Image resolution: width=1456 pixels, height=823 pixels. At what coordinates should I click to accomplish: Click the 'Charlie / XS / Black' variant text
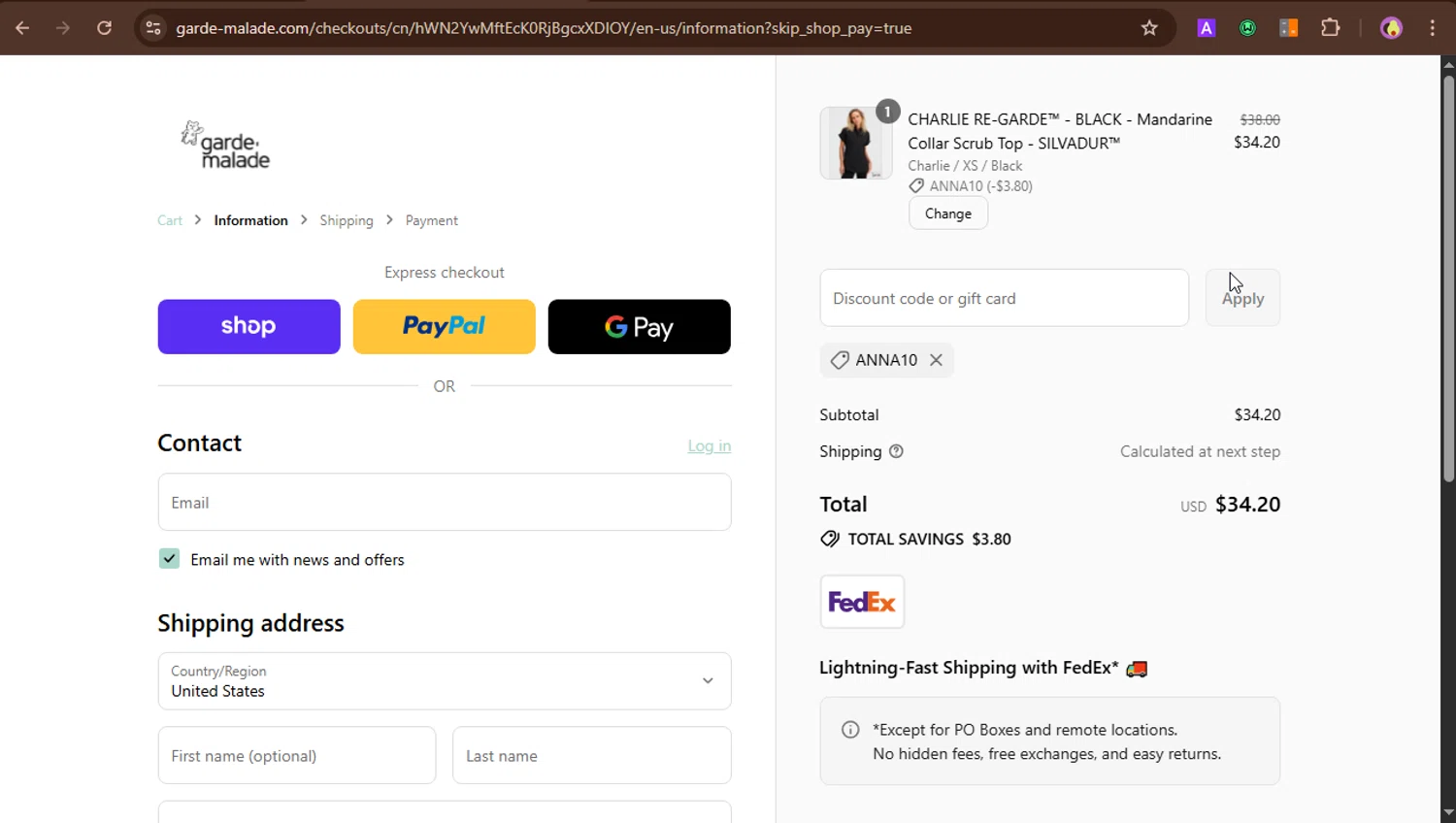[x=965, y=166]
